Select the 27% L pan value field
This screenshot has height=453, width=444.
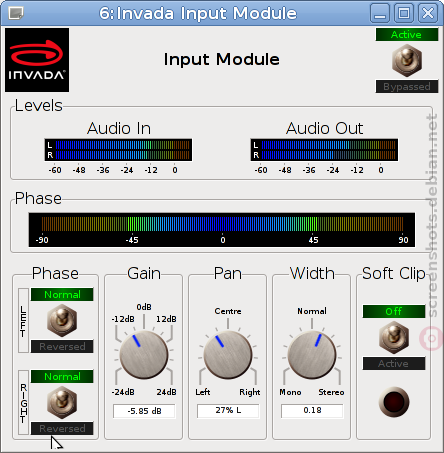pos(228,411)
